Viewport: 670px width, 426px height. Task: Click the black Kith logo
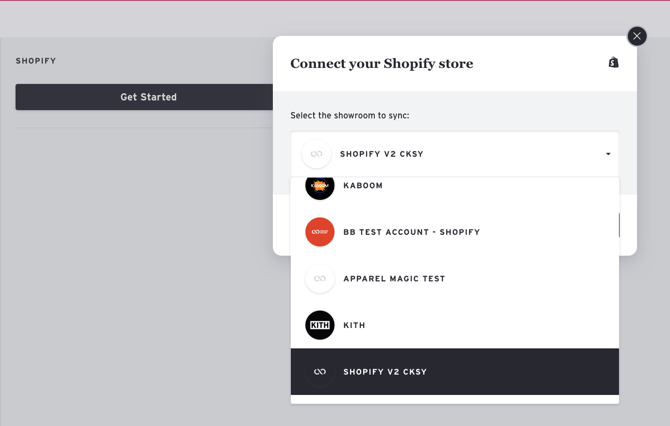320,325
